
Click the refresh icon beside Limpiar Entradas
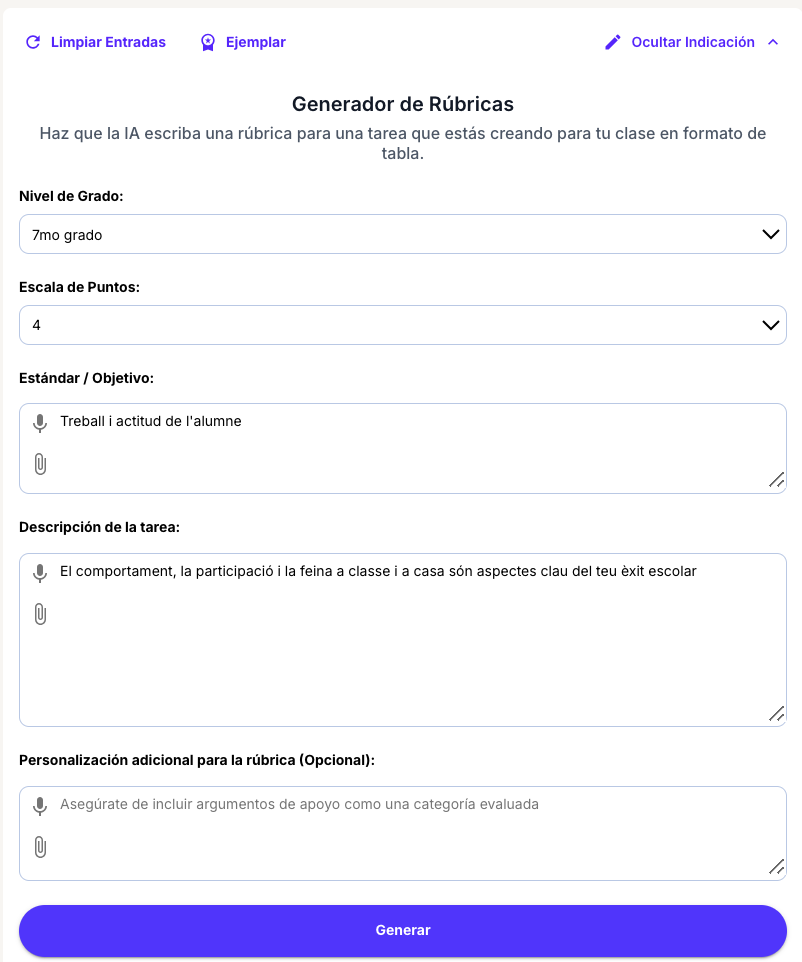[x=33, y=42]
